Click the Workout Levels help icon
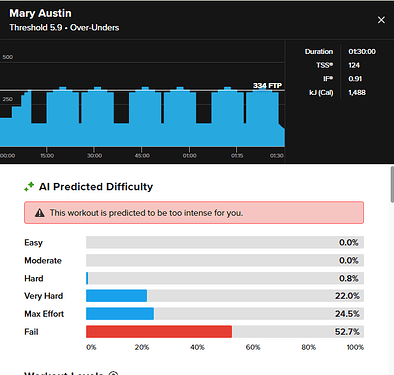 [113, 373]
